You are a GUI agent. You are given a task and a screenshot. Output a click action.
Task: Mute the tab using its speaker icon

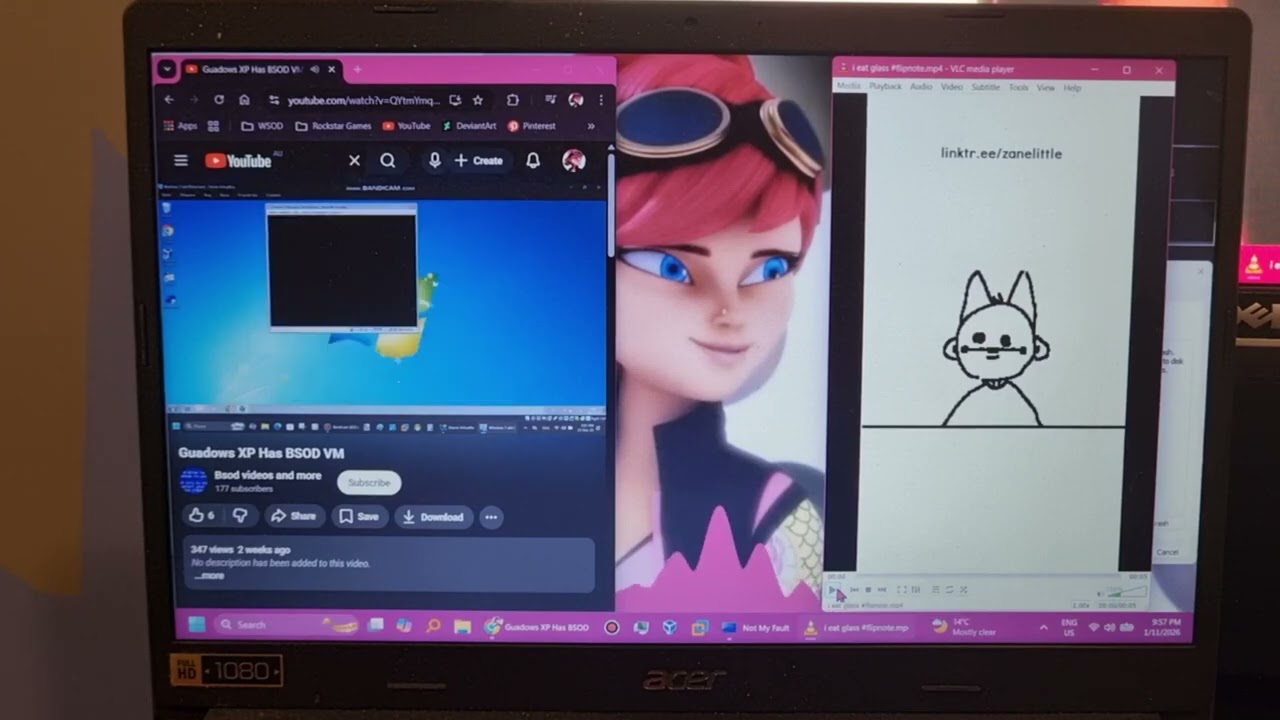pos(315,69)
